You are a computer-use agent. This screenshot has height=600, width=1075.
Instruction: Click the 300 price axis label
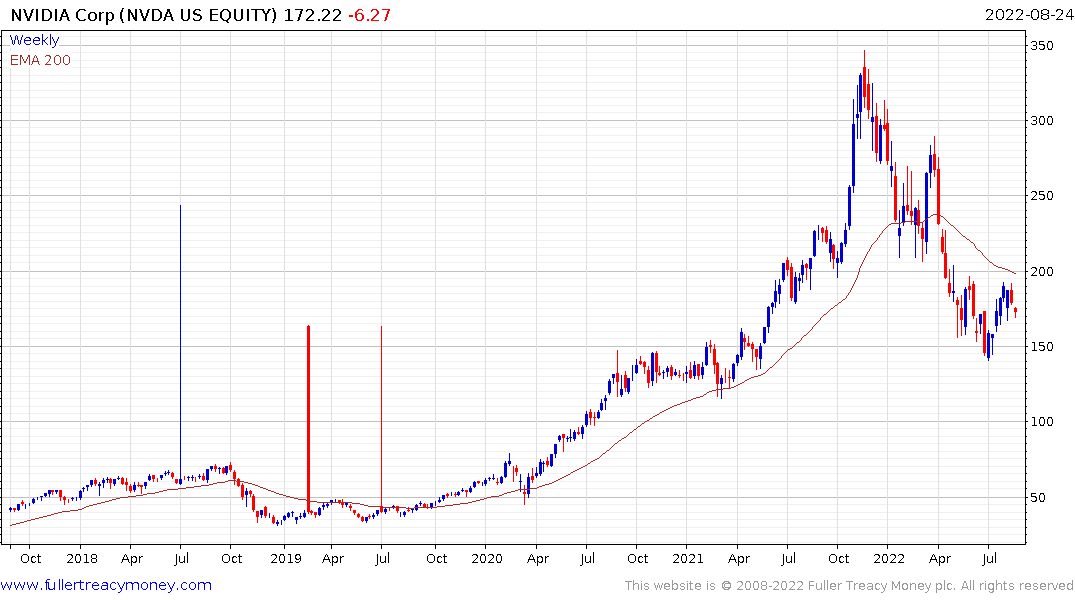click(1041, 121)
